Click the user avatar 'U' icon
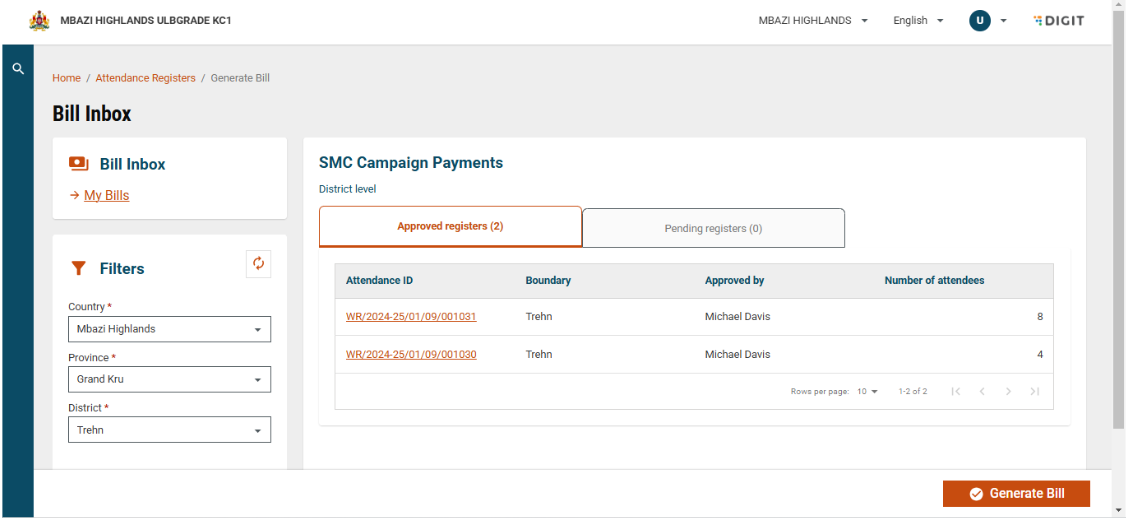 979,20
